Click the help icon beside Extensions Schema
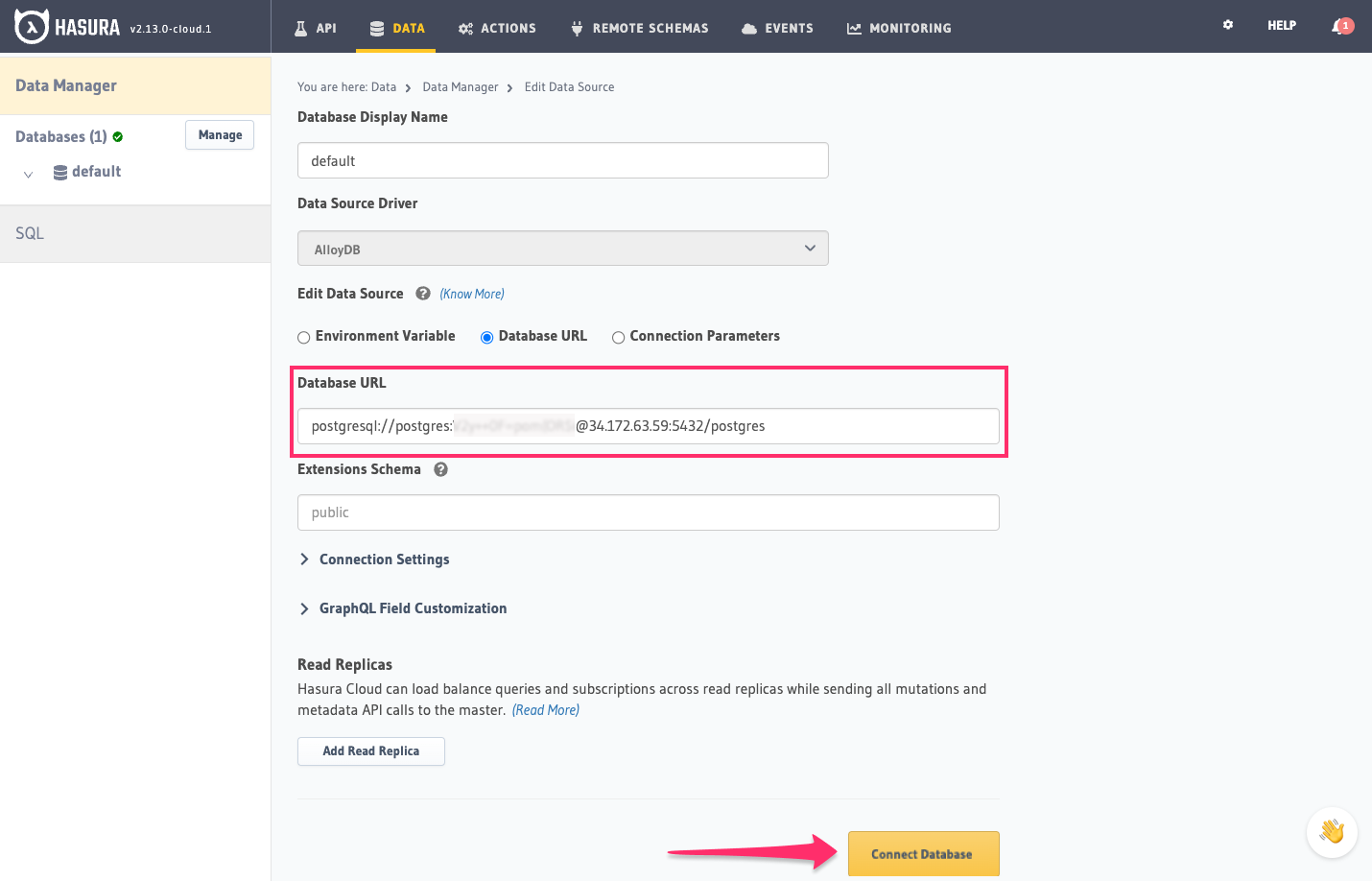This screenshot has height=881, width=1372. click(440, 469)
